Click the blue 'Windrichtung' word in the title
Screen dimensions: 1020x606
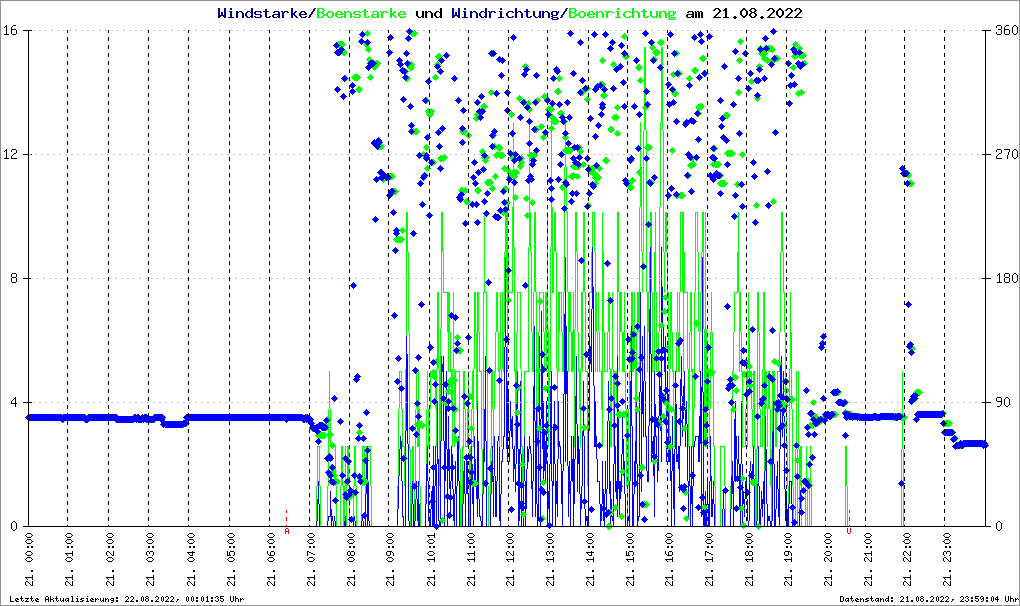click(x=505, y=13)
